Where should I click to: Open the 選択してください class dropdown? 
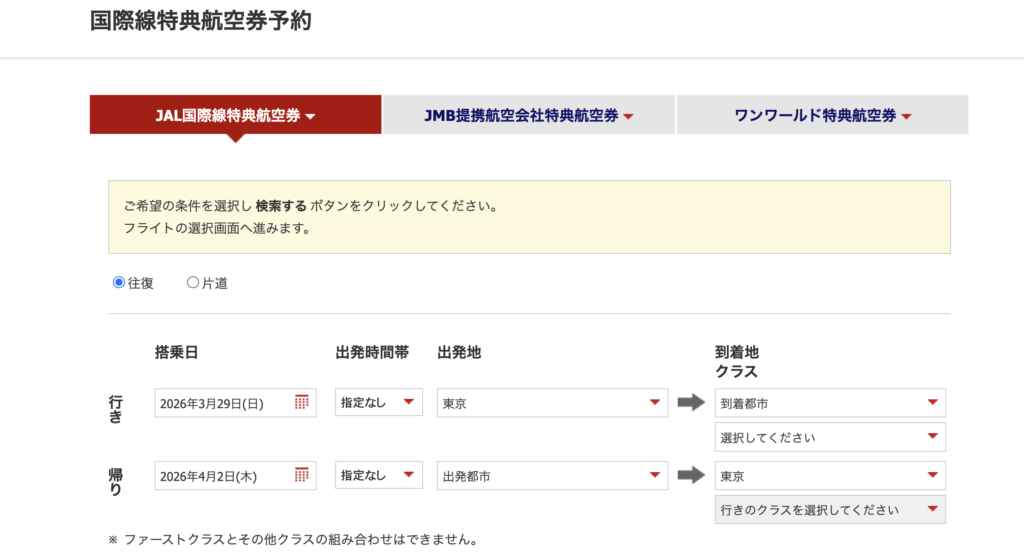[829, 437]
